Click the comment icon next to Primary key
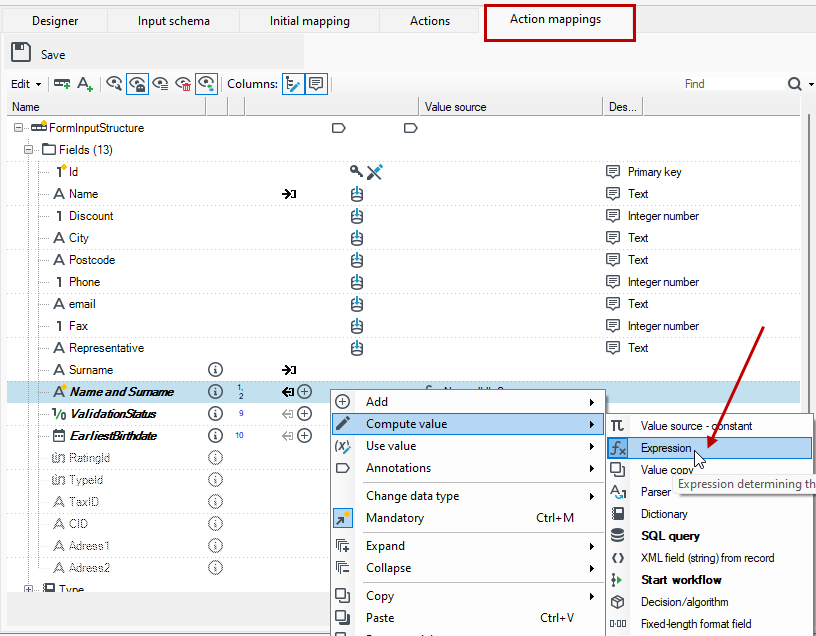Screen dimensions: 816x636 [613, 172]
